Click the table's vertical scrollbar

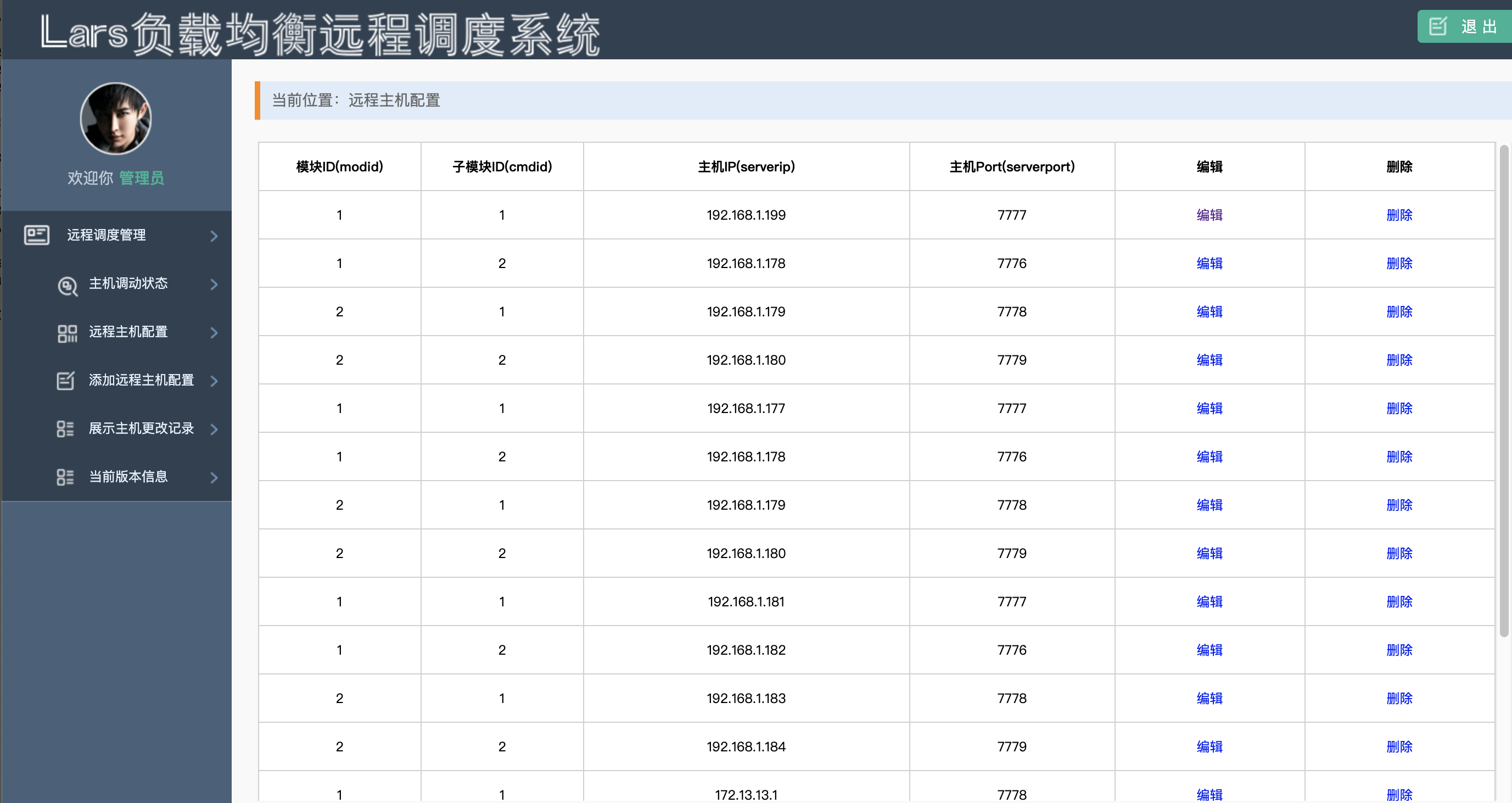1503,391
